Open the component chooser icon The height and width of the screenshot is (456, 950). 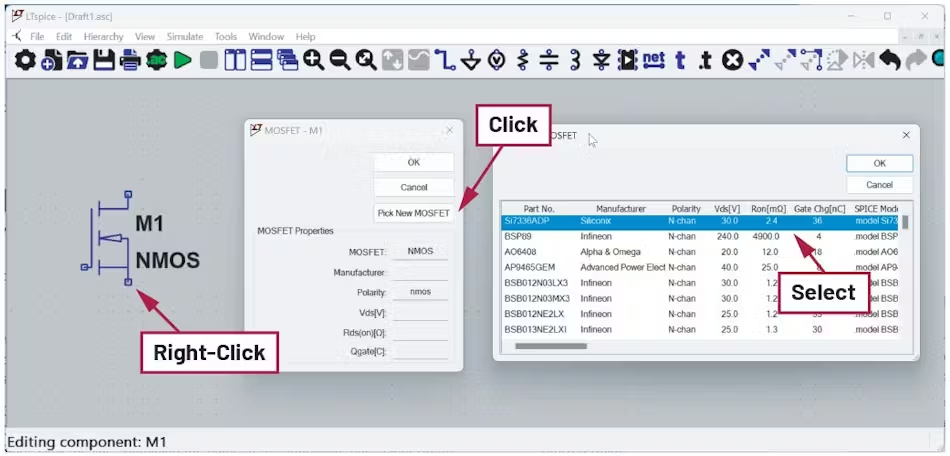[628, 60]
